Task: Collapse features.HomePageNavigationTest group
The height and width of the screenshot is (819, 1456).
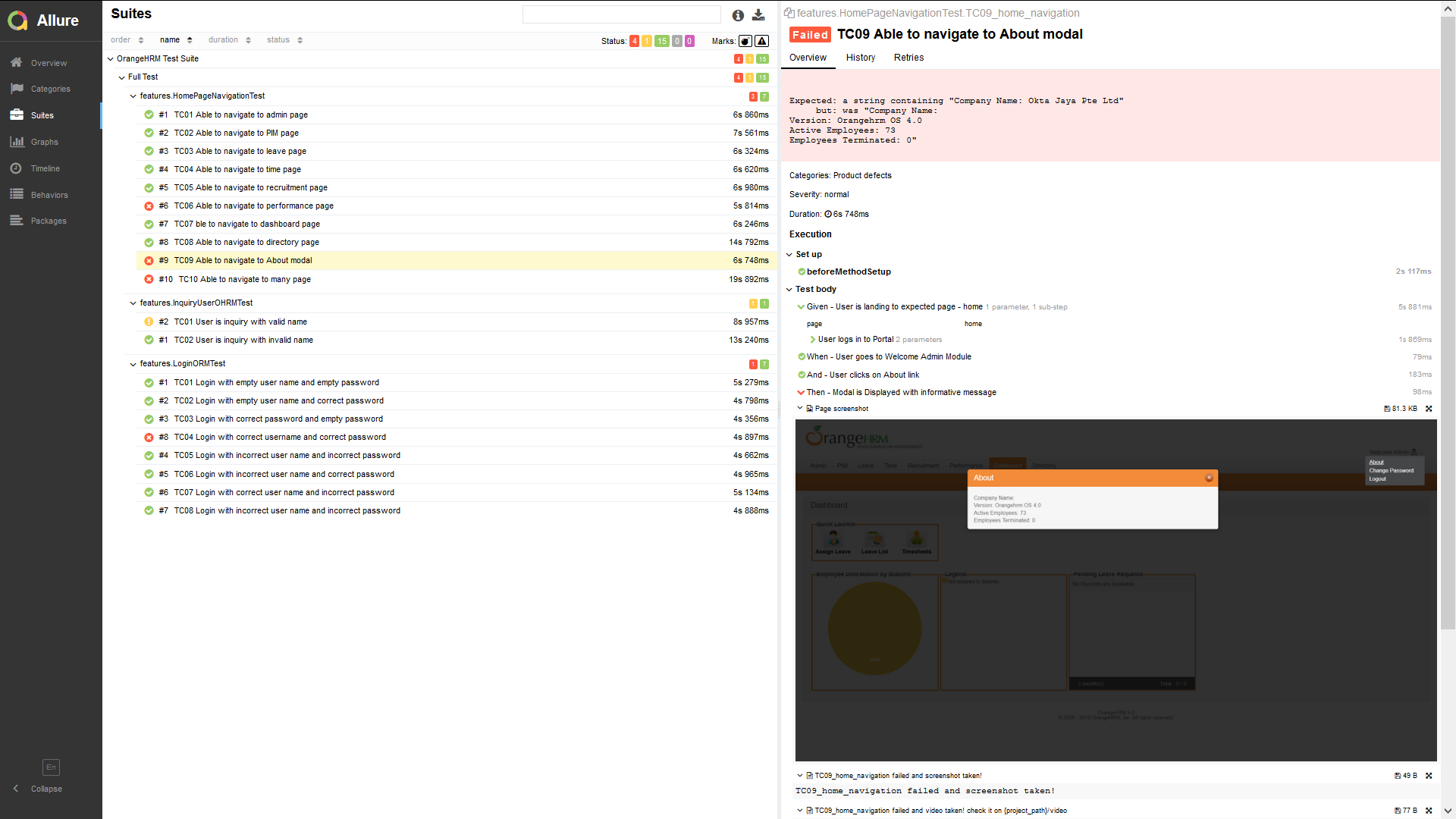Action: tap(133, 96)
